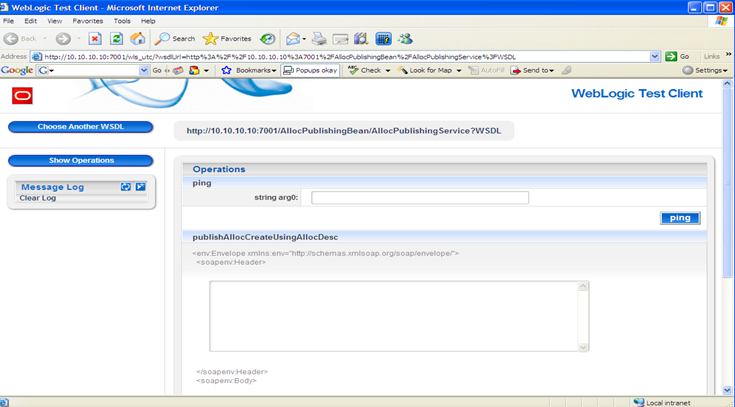The width and height of the screenshot is (735, 407).
Task: Click the Google toolbar logo
Action: click(x=17, y=70)
